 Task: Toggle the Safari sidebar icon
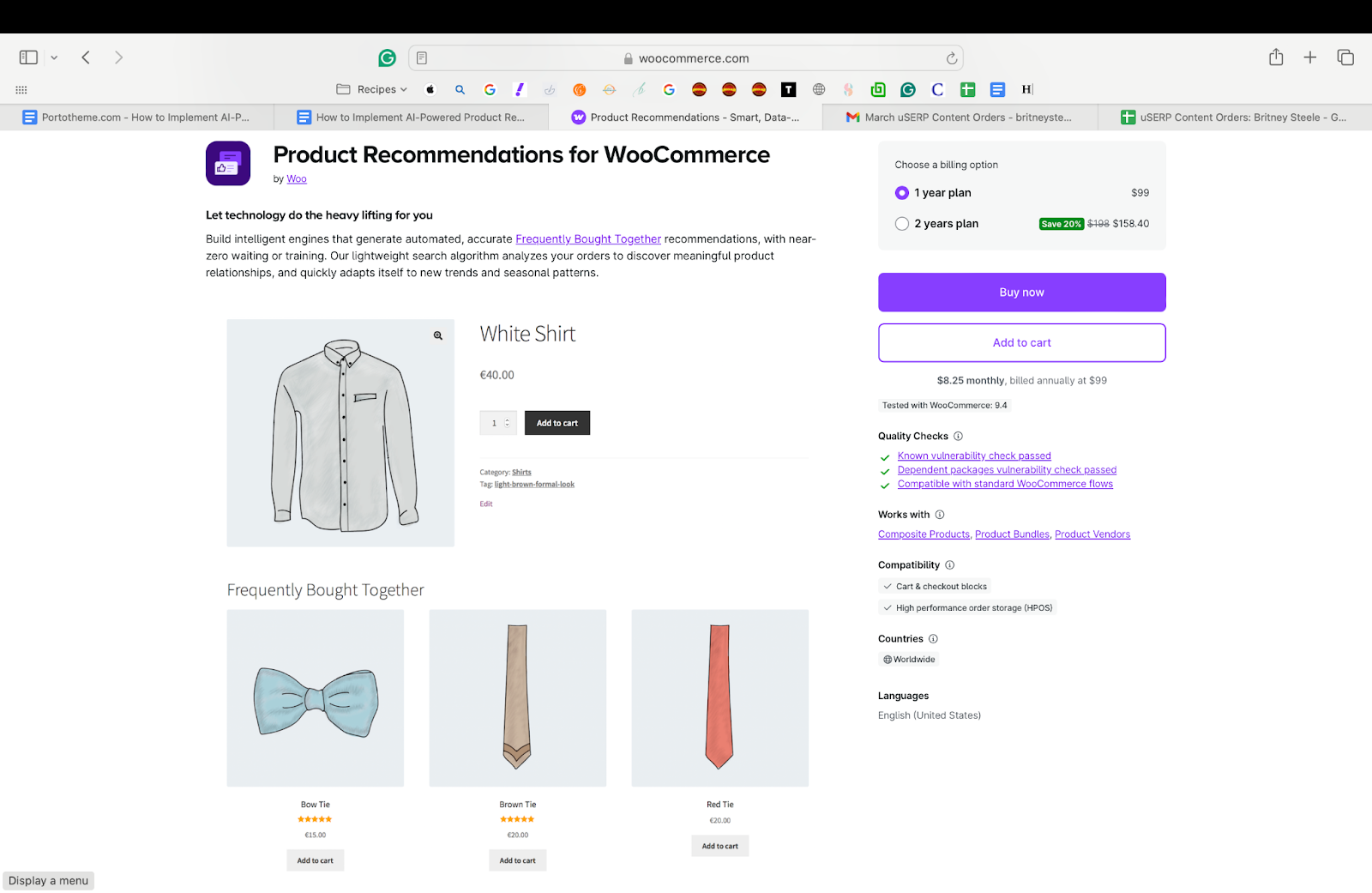(28, 57)
